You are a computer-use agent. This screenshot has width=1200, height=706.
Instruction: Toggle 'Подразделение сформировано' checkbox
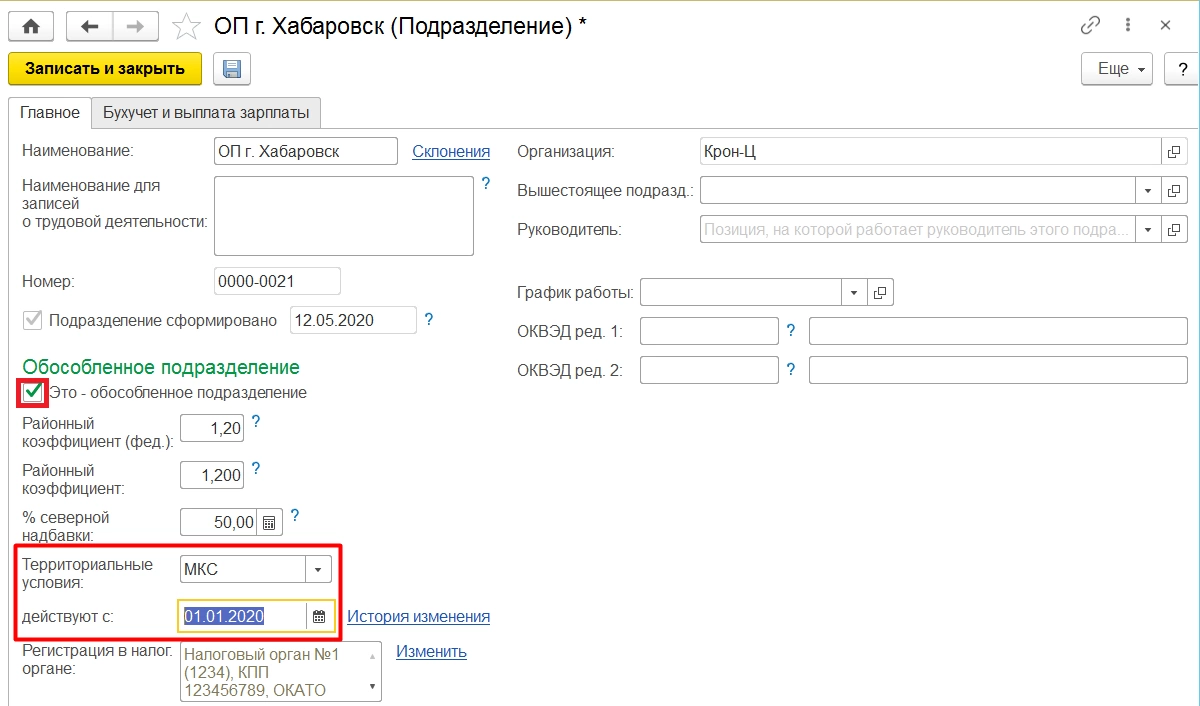33,321
